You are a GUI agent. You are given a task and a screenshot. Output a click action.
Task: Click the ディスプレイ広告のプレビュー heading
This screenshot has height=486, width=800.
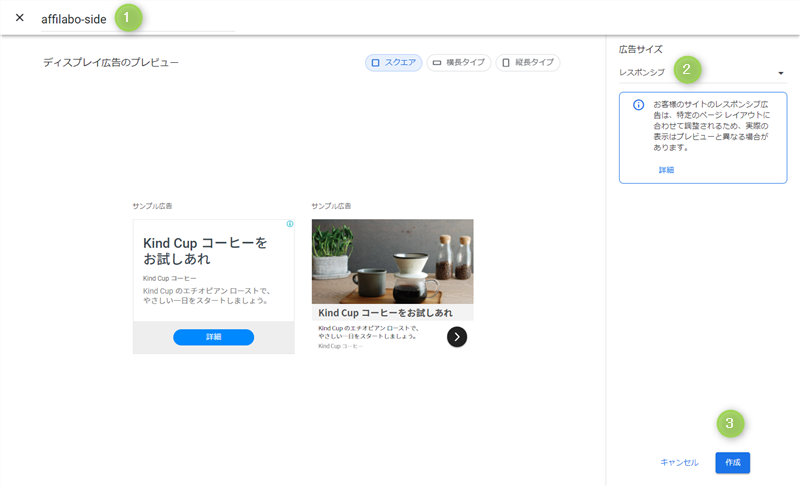[x=111, y=63]
